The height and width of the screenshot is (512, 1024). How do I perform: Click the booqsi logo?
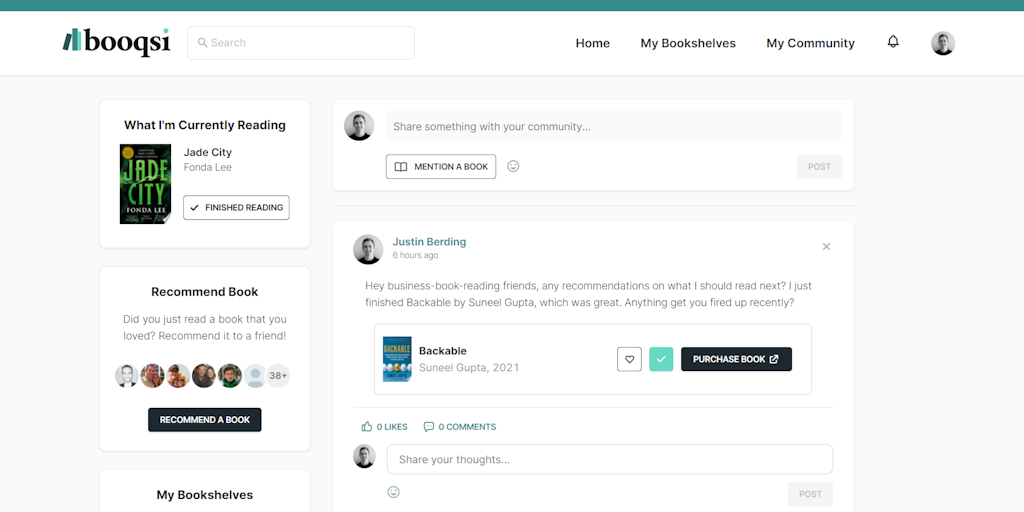pyautogui.click(x=117, y=42)
